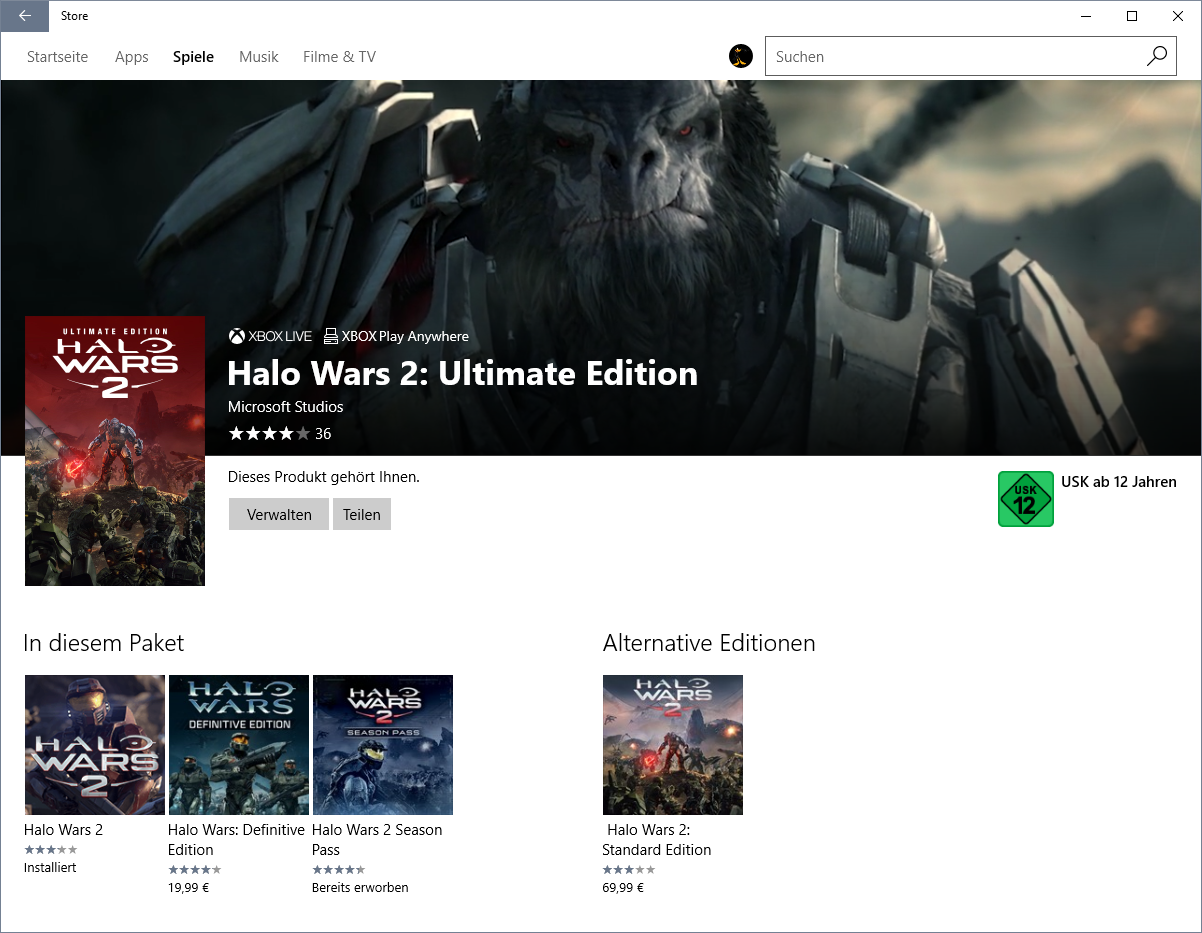Click the Xbox Live logo
The image size is (1202, 933).
(237, 337)
